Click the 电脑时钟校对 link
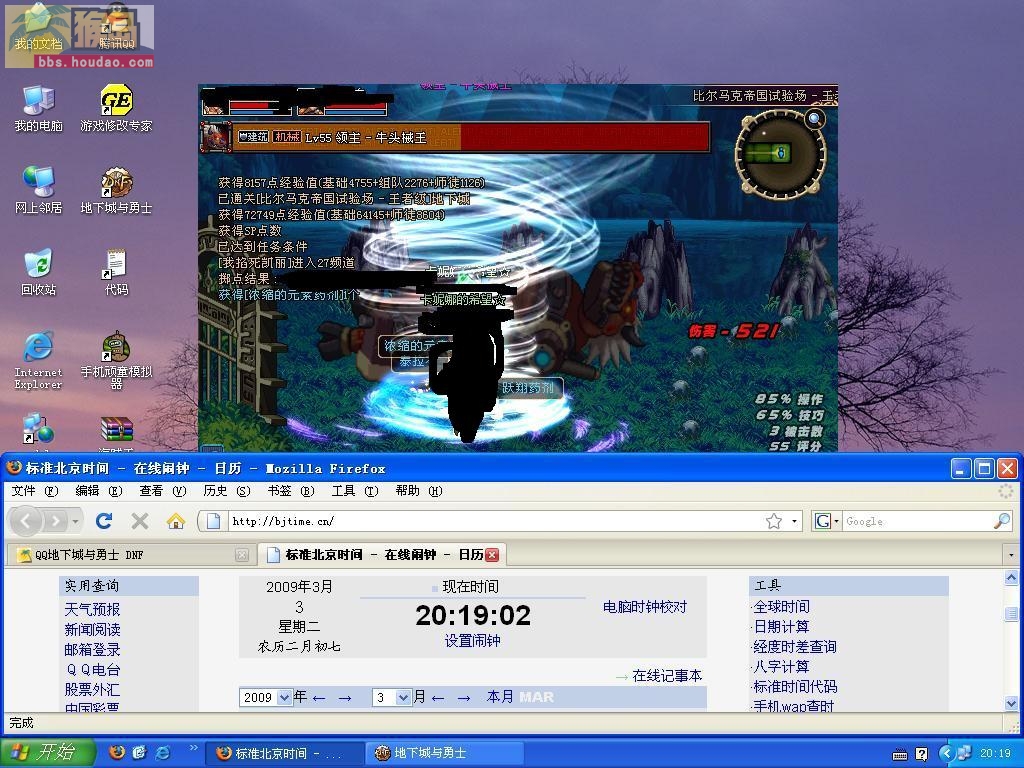Image resolution: width=1024 pixels, height=768 pixels. pyautogui.click(x=645, y=607)
